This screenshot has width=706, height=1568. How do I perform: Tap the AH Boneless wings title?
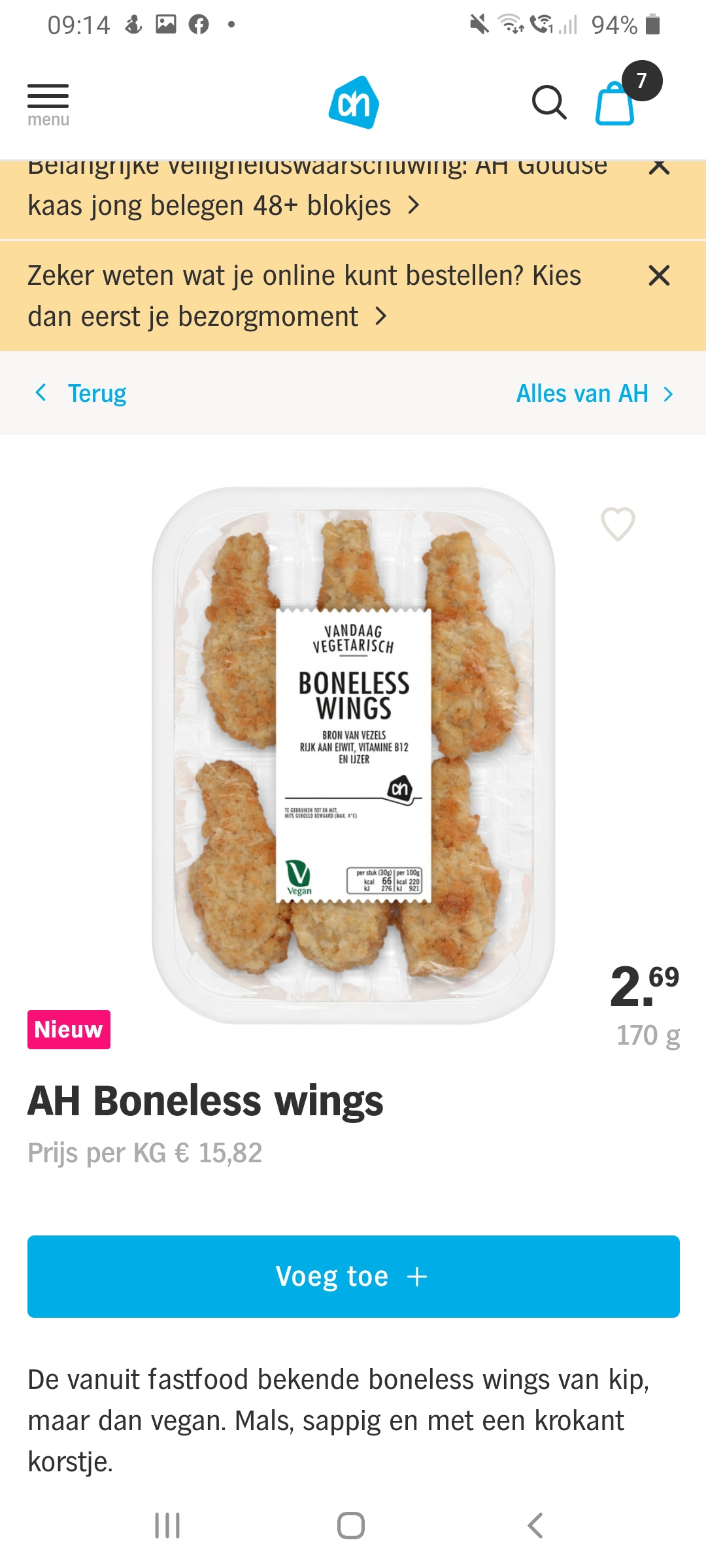pyautogui.click(x=205, y=1101)
